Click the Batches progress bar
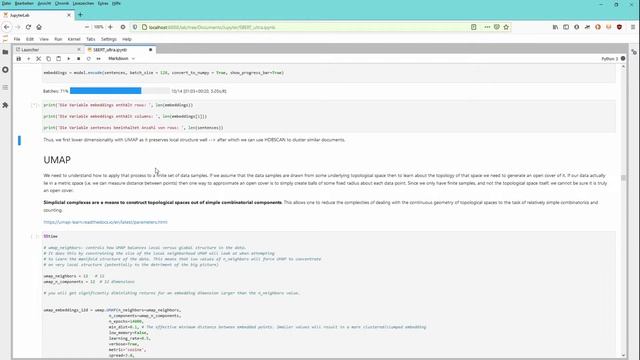 click(x=120, y=91)
